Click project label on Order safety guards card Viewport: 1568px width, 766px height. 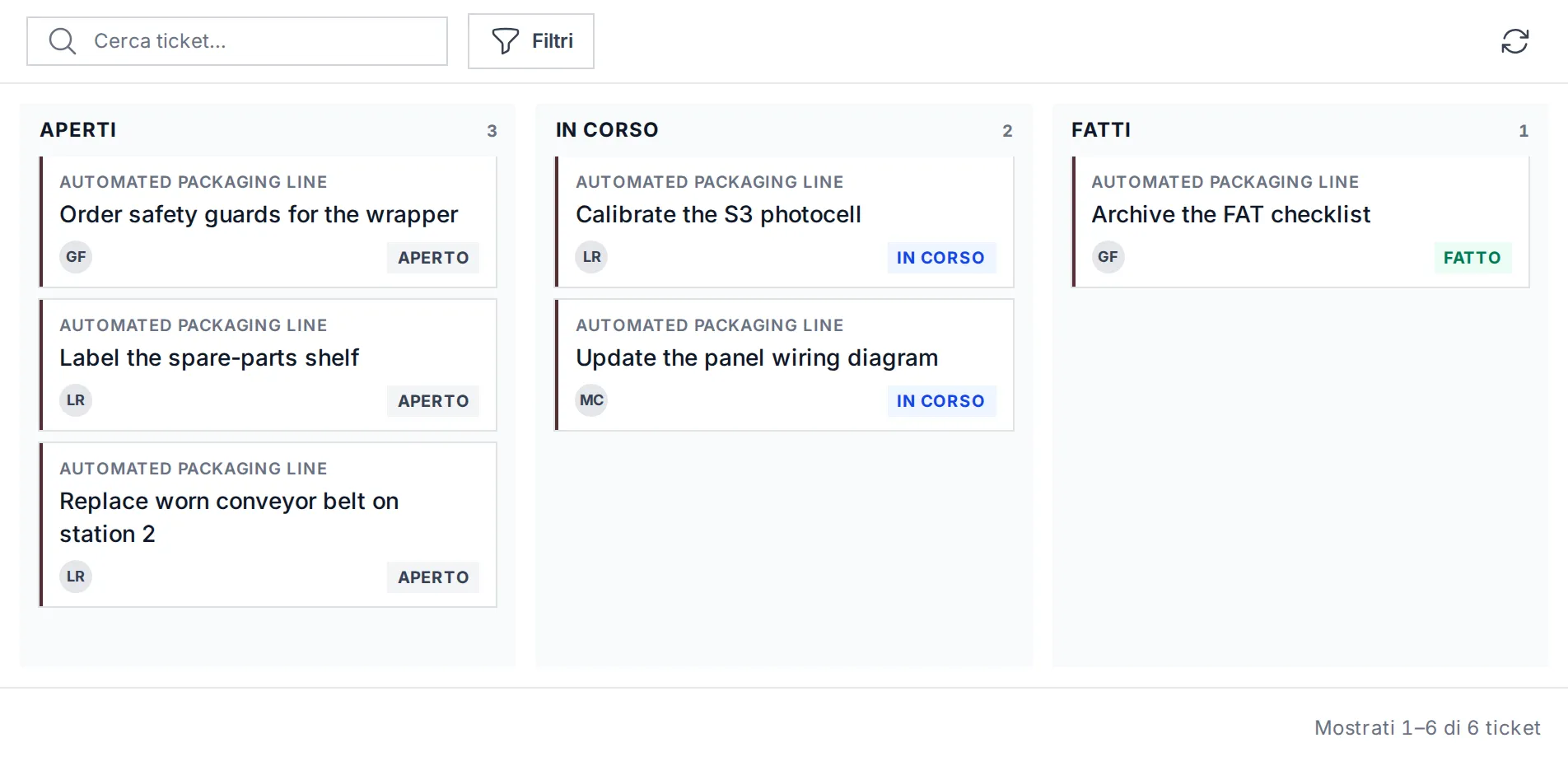194,182
